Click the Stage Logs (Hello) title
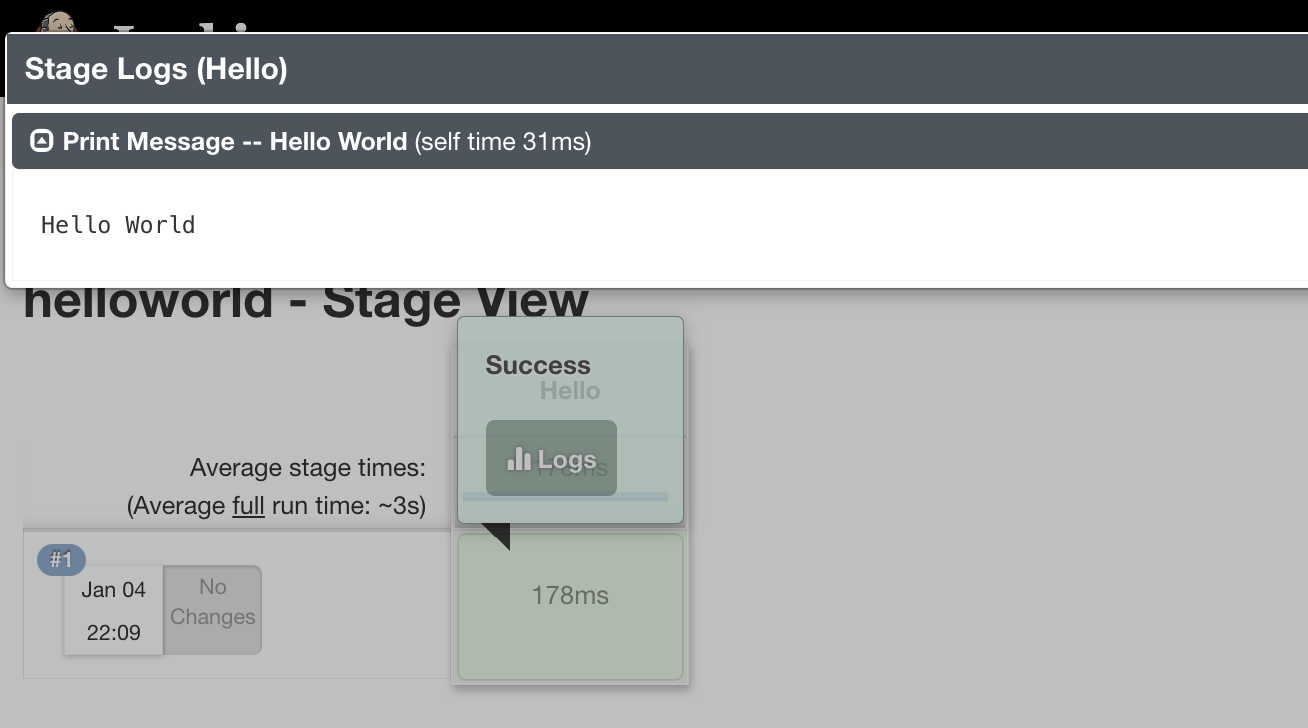1308x728 pixels. point(156,69)
